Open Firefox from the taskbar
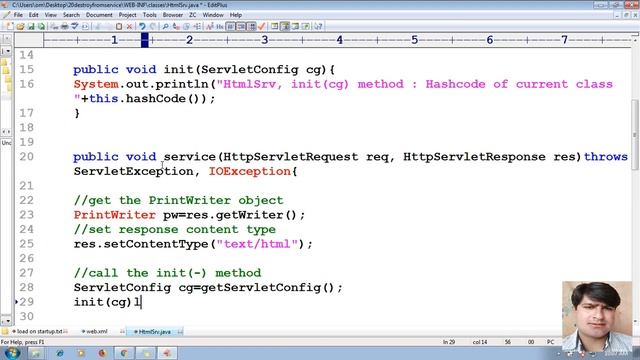This screenshot has height=360, width=640. click(x=102, y=353)
